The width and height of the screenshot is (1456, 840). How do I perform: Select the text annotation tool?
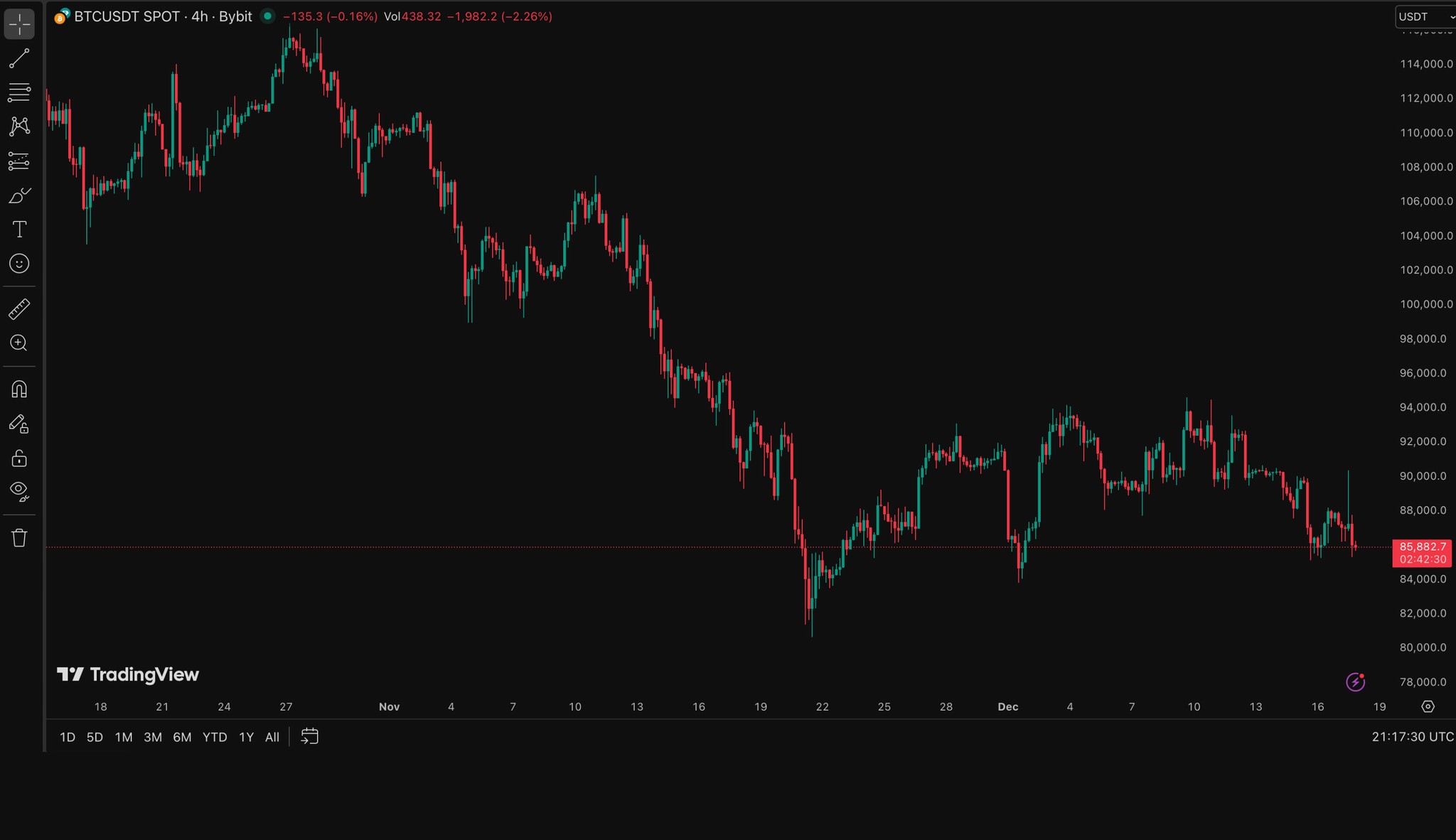pos(19,229)
